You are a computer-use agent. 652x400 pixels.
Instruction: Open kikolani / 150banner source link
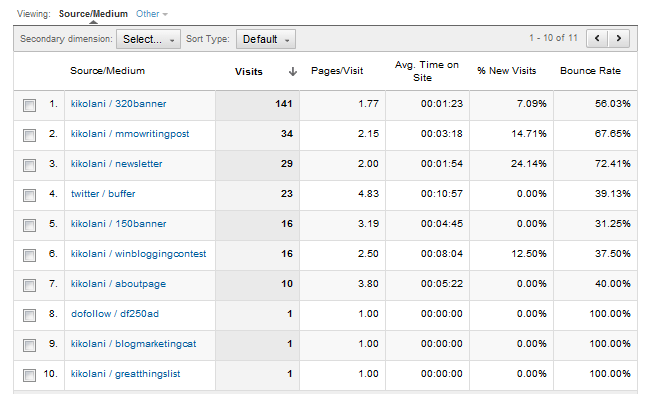[x=118, y=224]
